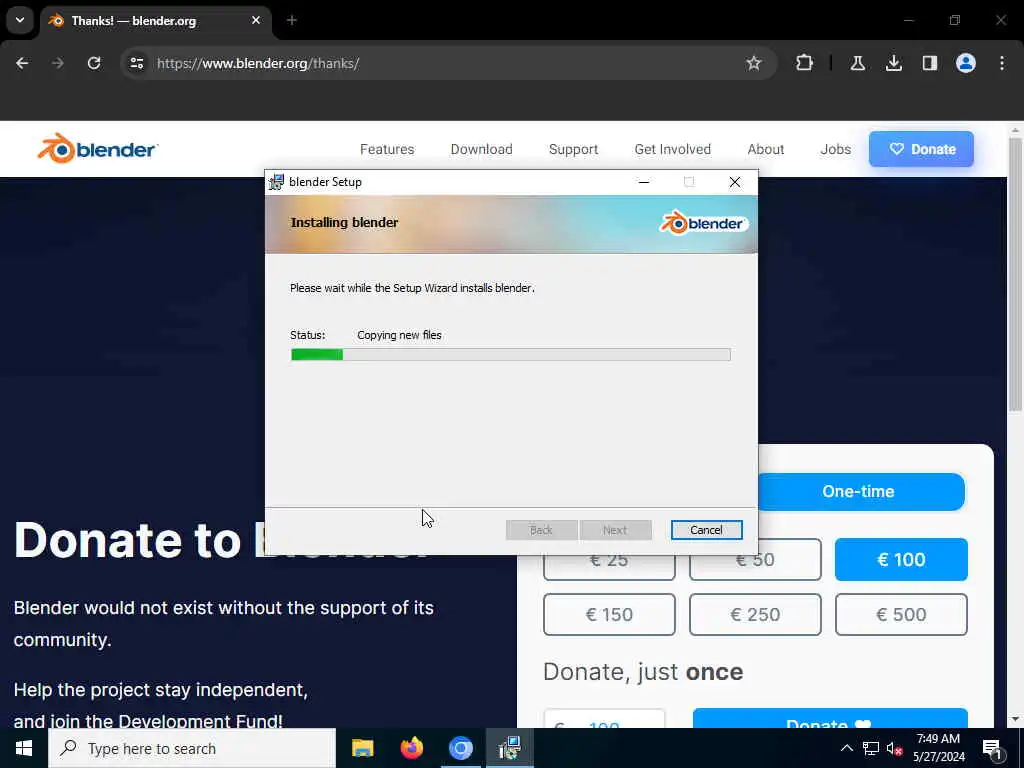This screenshot has width=1024, height=768.
Task: Open Chrome Labs flask icon
Action: [x=858, y=63]
